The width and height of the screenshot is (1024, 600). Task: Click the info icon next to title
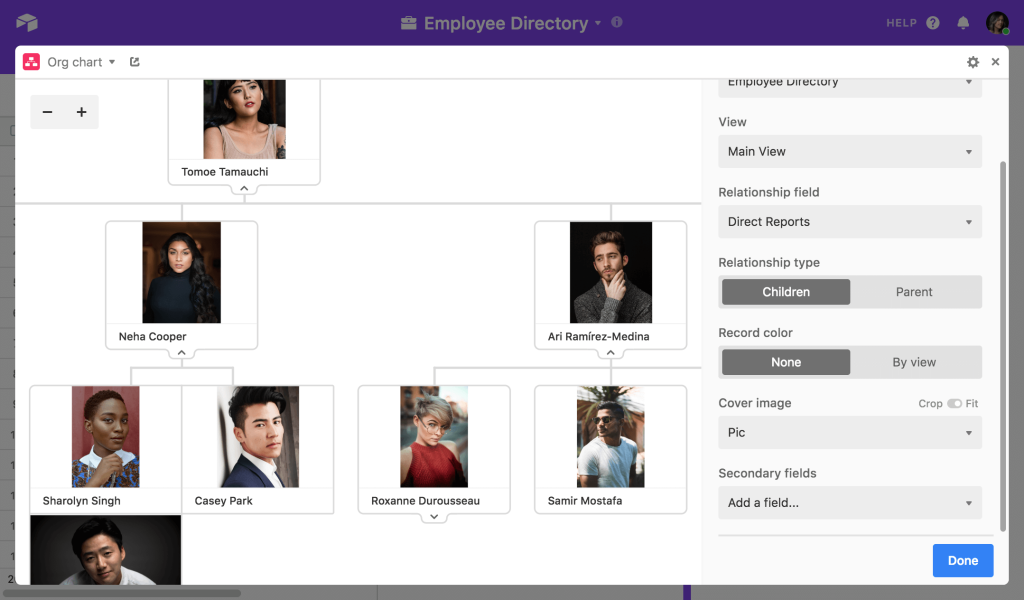point(616,22)
